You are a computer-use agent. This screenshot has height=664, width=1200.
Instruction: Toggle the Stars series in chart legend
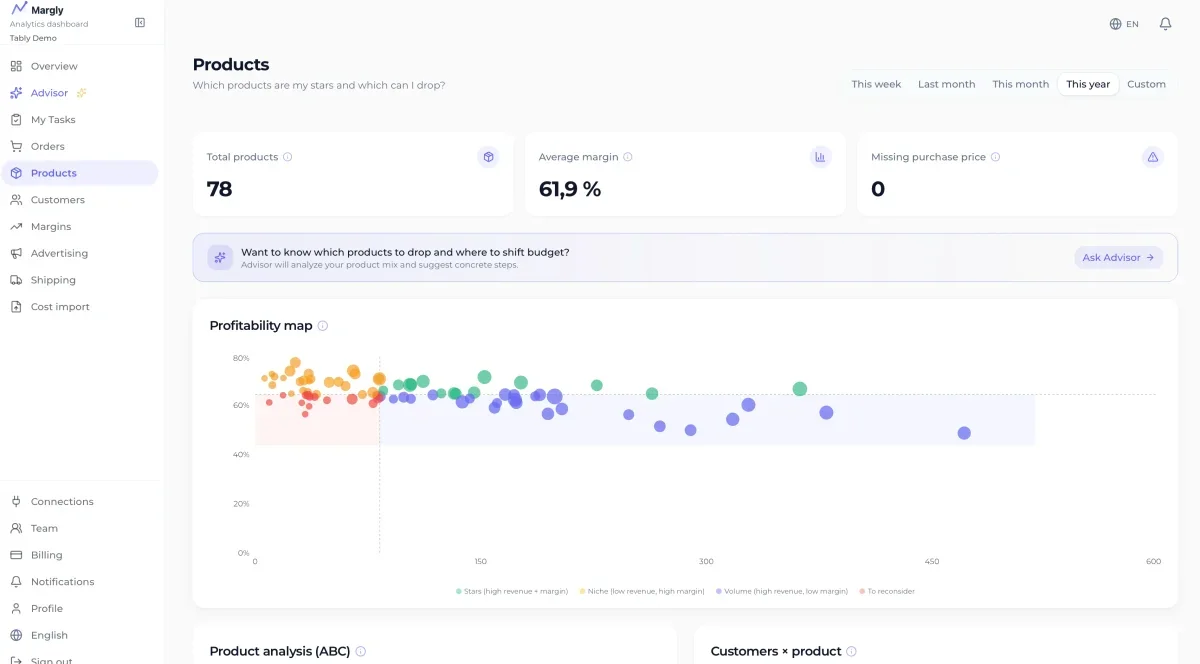(x=512, y=591)
